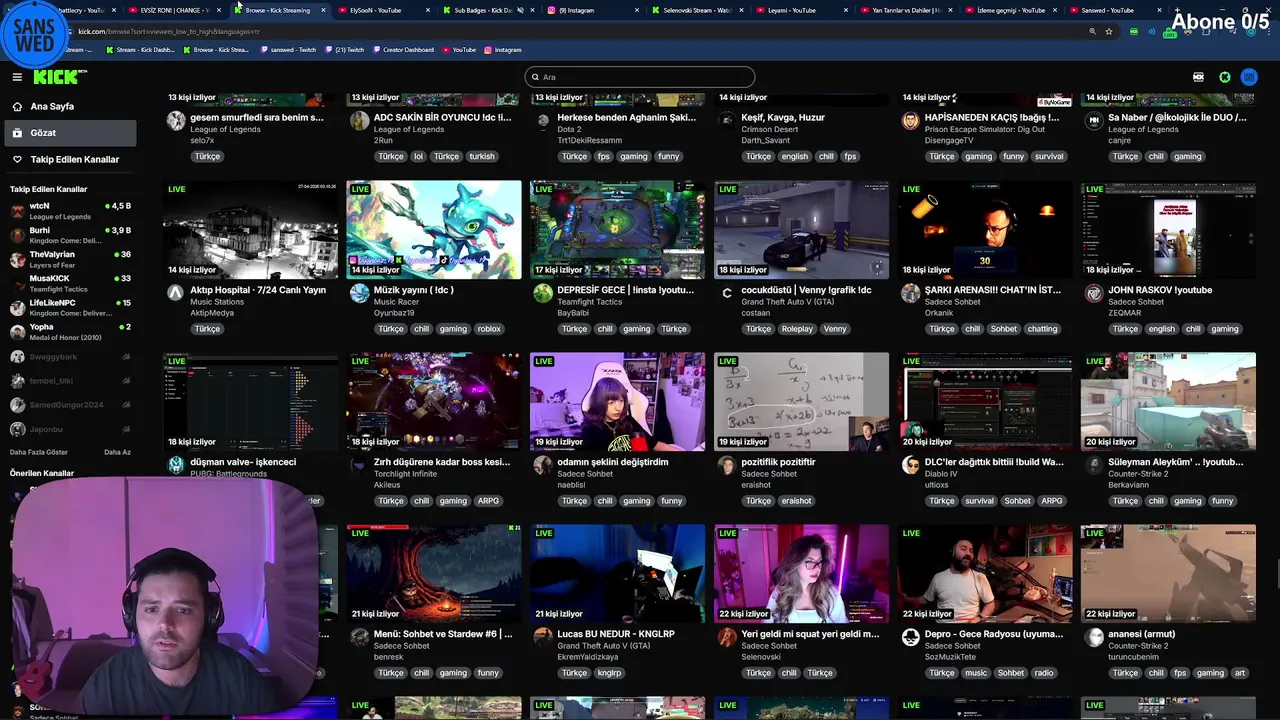Open DEPRESİF GECE stream thumbnail

617,229
